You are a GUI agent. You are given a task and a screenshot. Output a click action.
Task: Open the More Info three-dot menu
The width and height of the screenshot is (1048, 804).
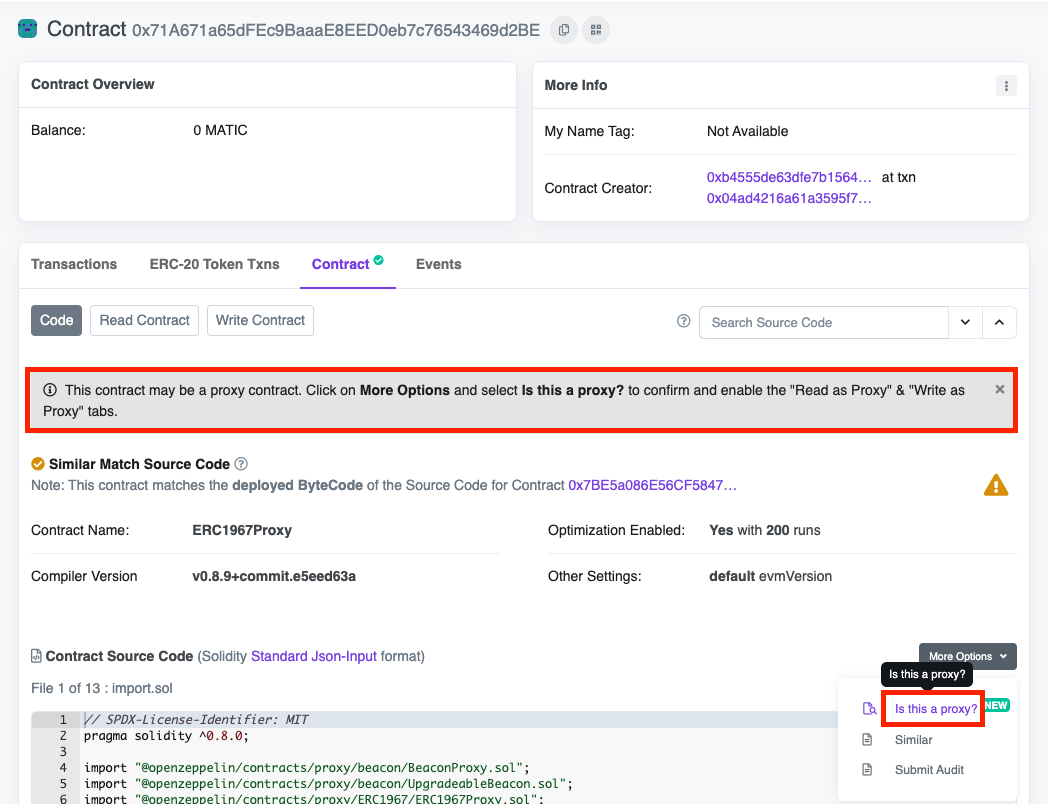(1006, 86)
